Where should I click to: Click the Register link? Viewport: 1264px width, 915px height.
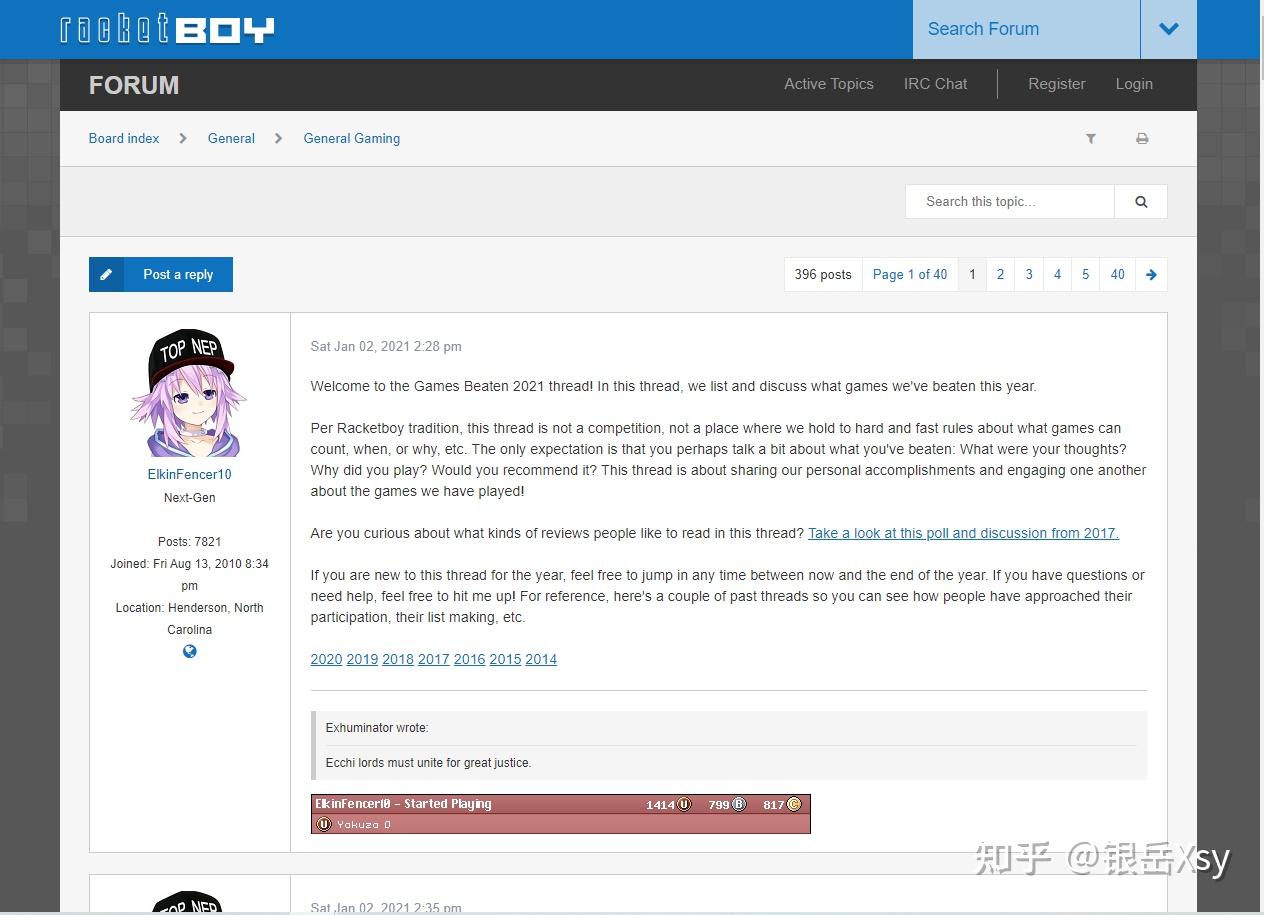pos(1056,84)
